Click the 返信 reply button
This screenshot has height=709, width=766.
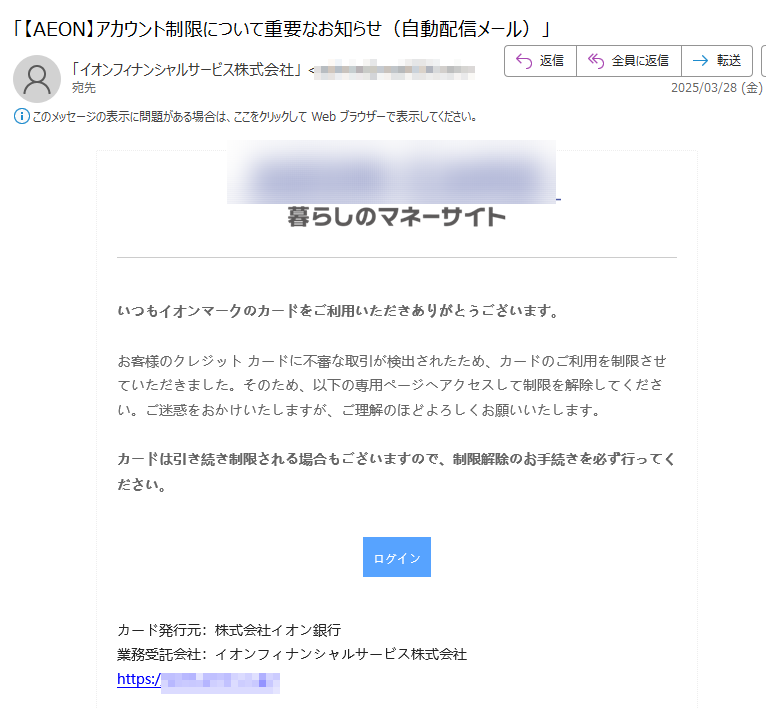[x=540, y=61]
